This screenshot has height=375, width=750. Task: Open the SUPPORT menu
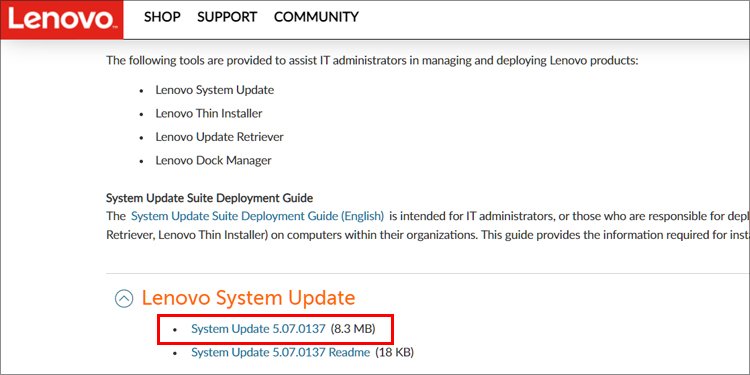(227, 17)
